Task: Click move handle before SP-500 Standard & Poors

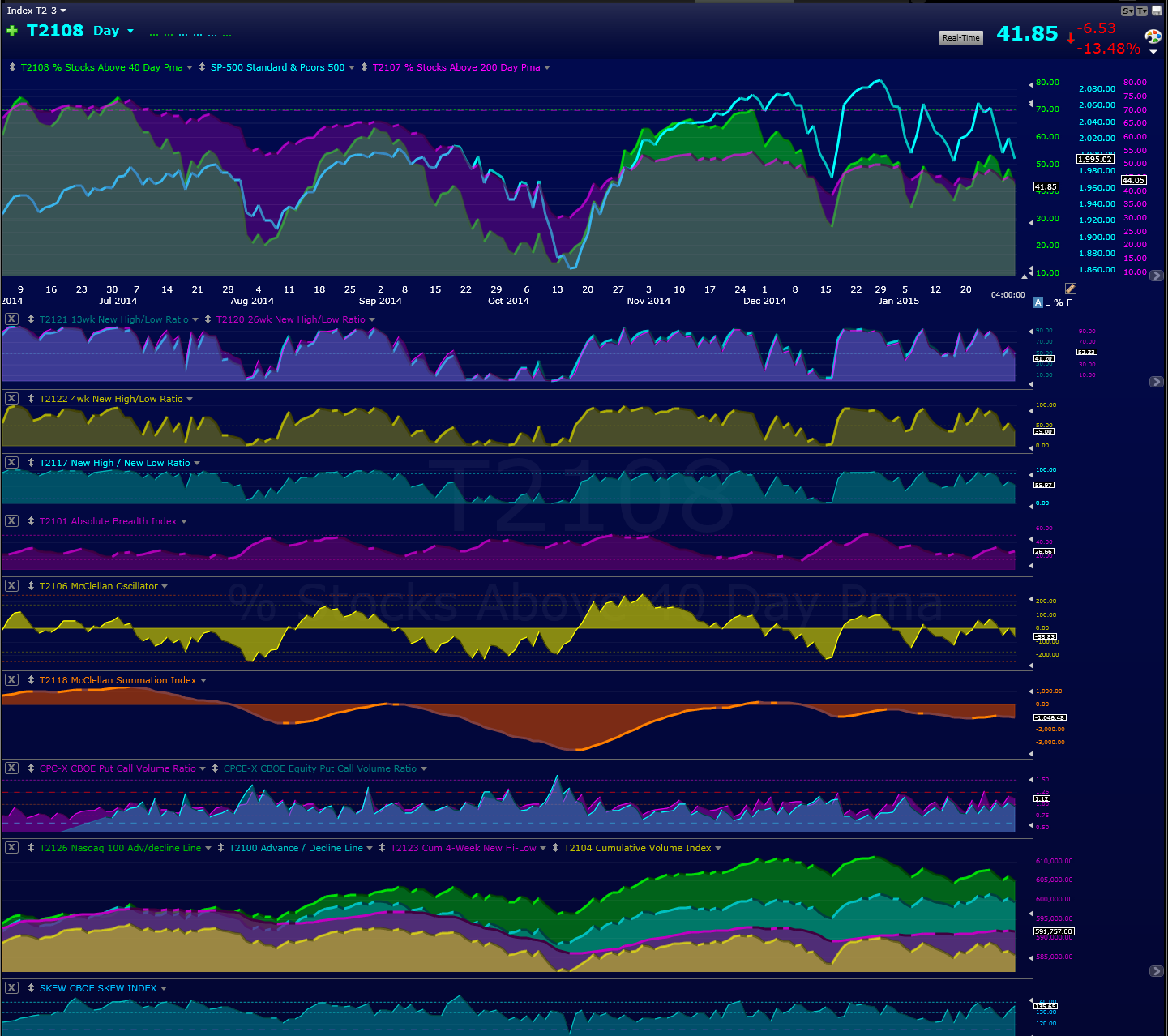Action: tap(202, 67)
